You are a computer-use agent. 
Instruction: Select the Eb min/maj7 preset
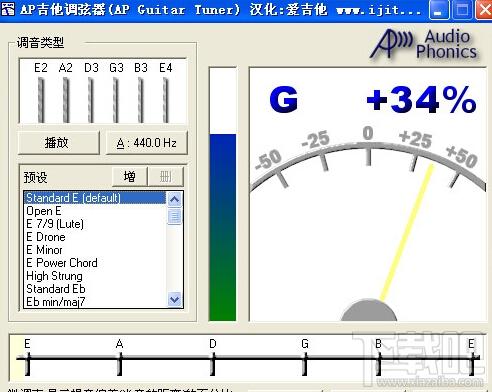(x=95, y=302)
